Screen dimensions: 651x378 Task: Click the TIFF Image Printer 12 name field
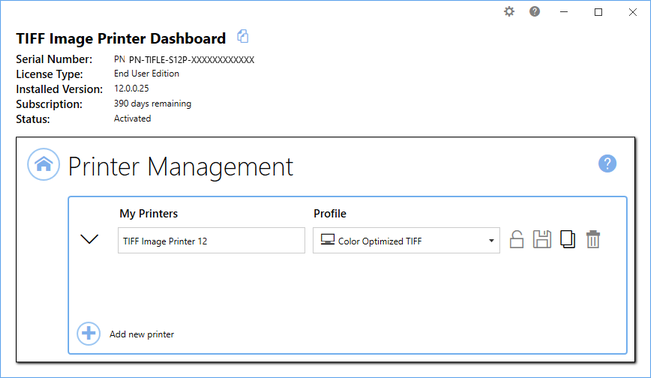(211, 241)
